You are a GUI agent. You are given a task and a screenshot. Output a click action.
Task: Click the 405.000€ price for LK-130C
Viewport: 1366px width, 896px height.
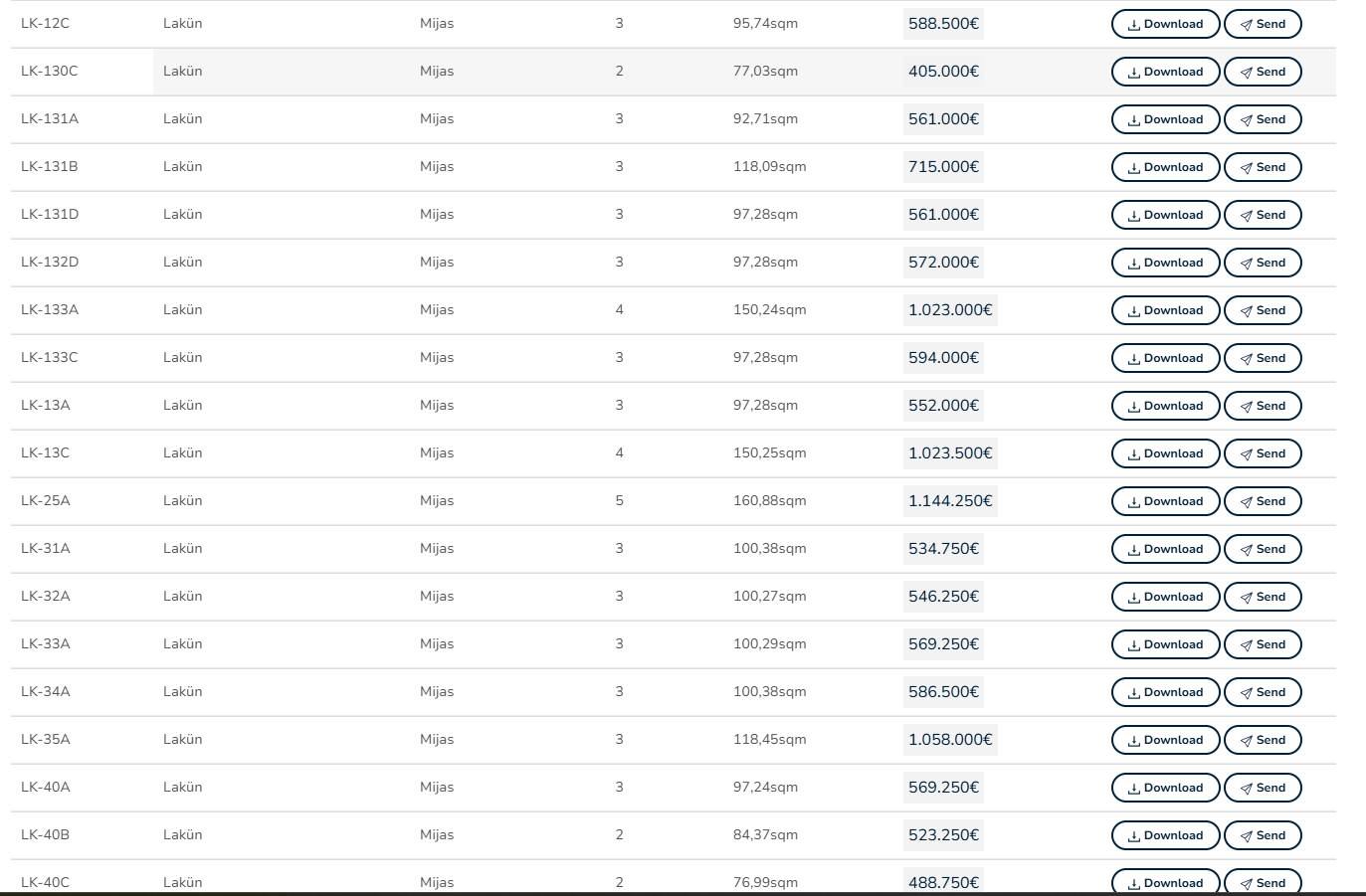click(x=943, y=72)
